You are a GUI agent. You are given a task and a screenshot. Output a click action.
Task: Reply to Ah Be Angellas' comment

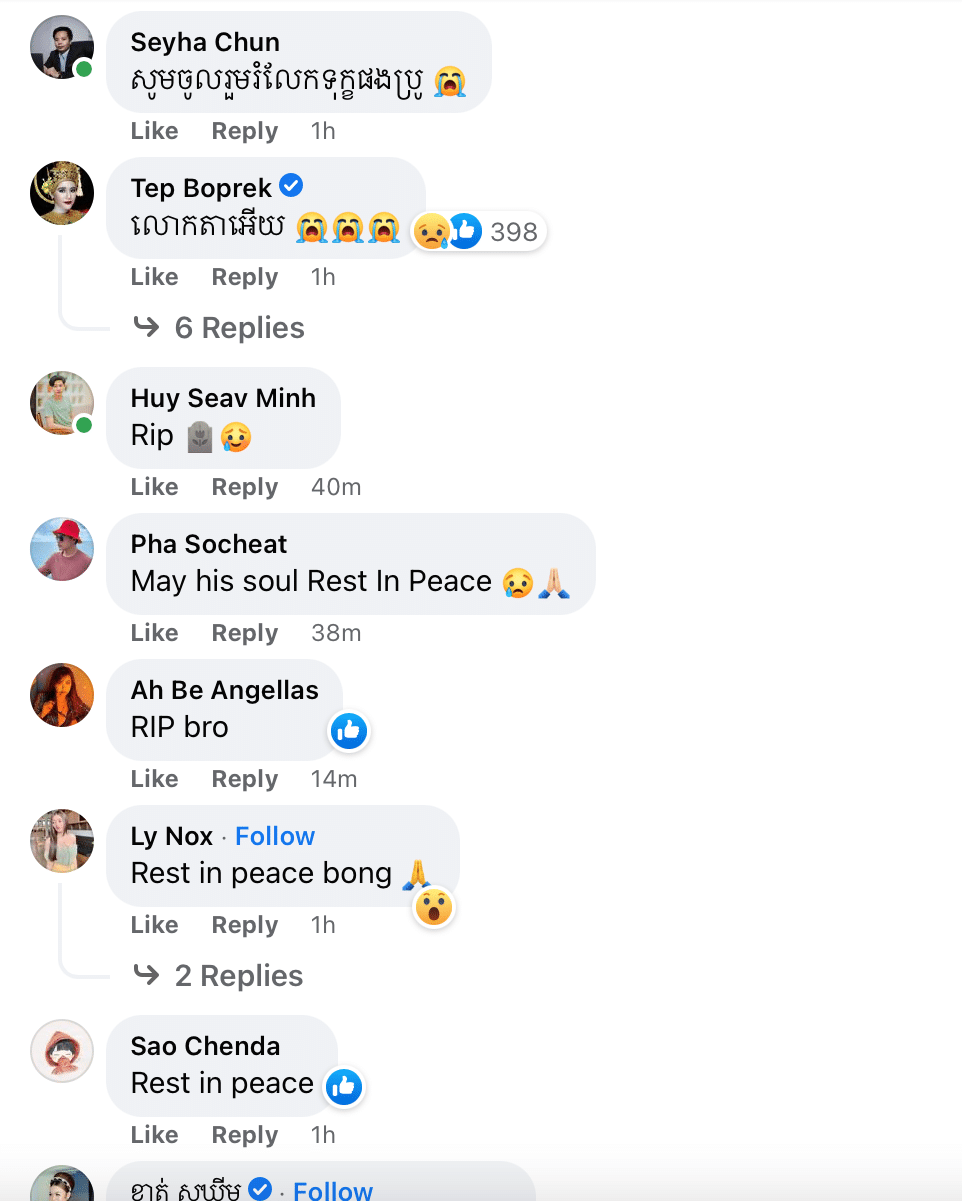(244, 779)
